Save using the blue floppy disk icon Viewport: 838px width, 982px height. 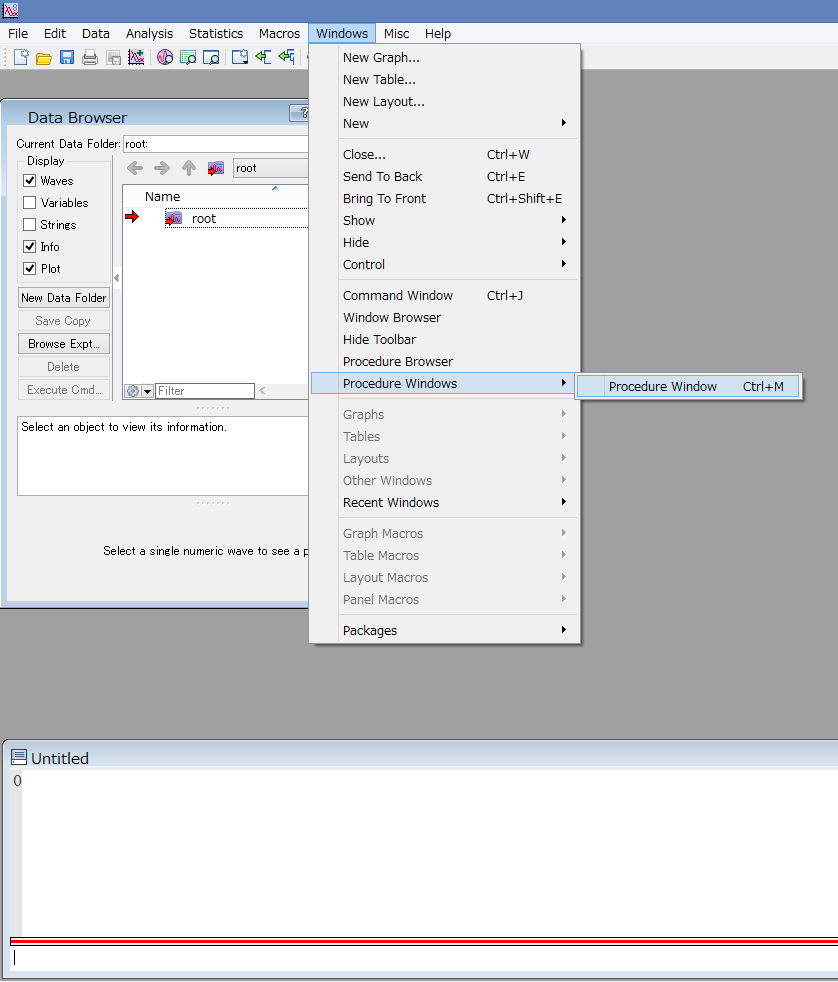[66, 57]
